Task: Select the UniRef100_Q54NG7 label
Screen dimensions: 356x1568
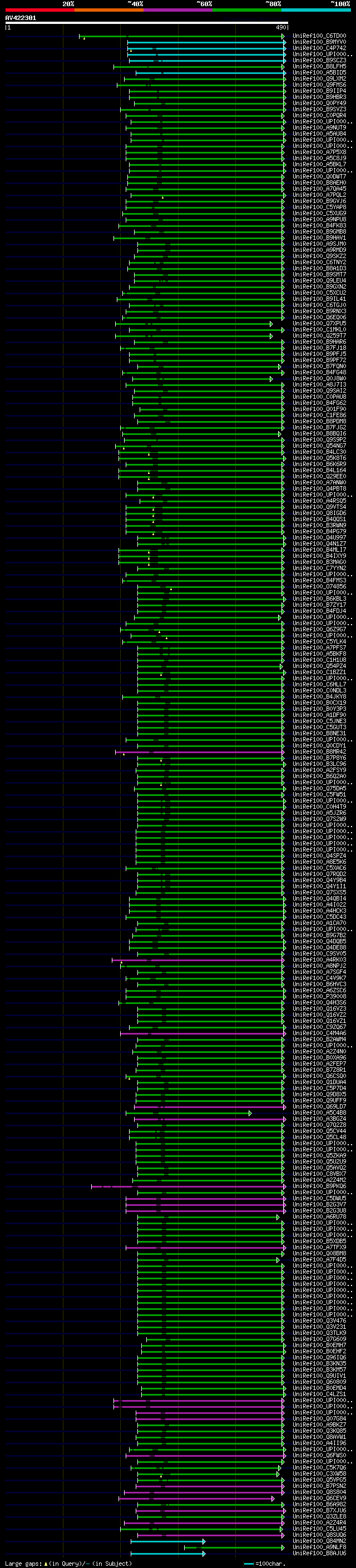Action: (x=319, y=446)
